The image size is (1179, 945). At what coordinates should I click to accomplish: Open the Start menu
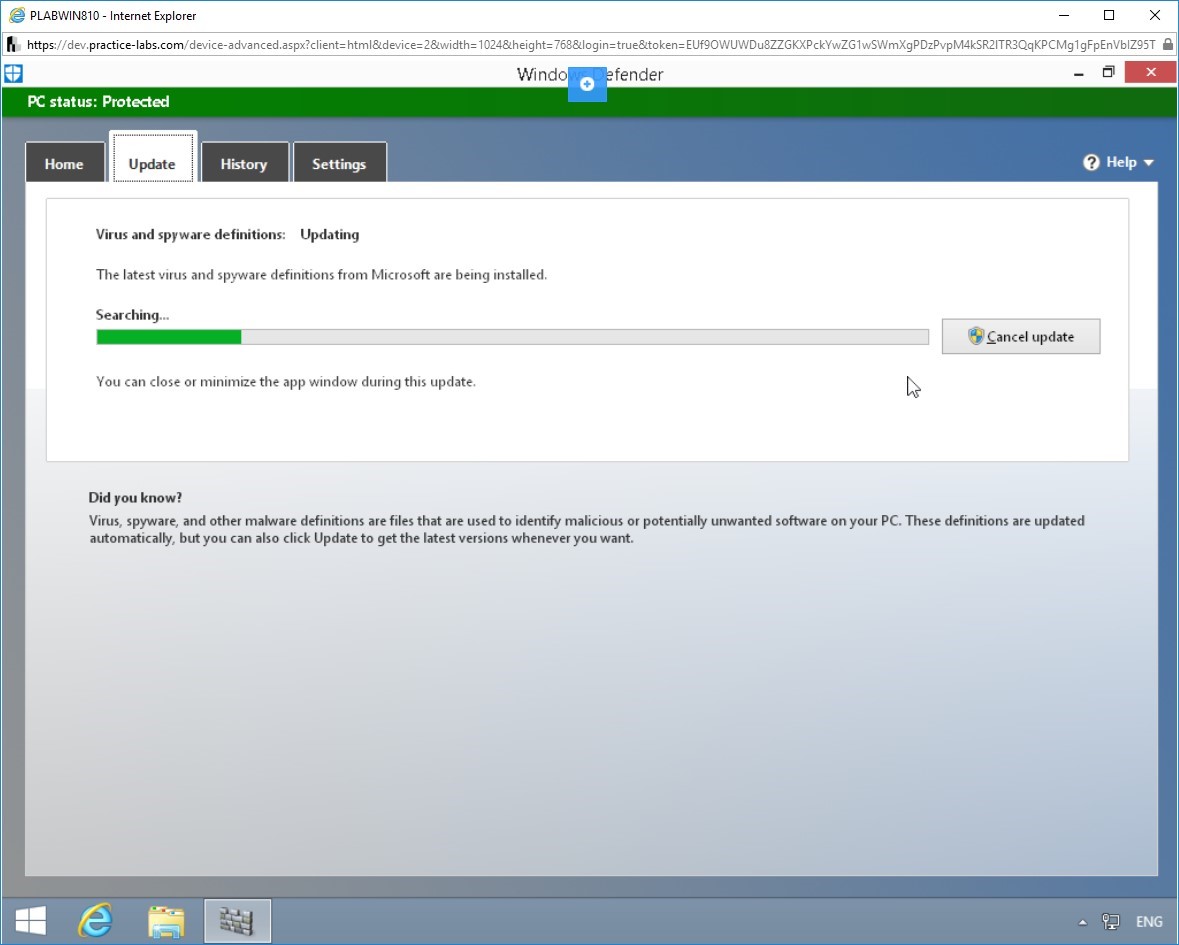point(31,921)
